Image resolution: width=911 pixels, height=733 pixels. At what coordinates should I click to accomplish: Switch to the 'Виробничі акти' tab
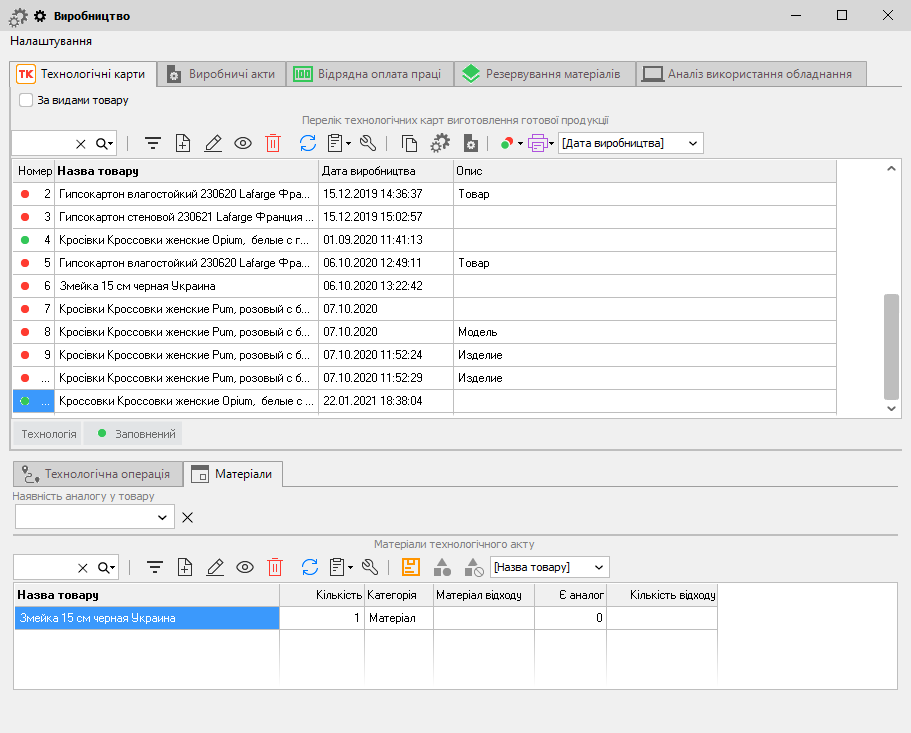pos(221,74)
